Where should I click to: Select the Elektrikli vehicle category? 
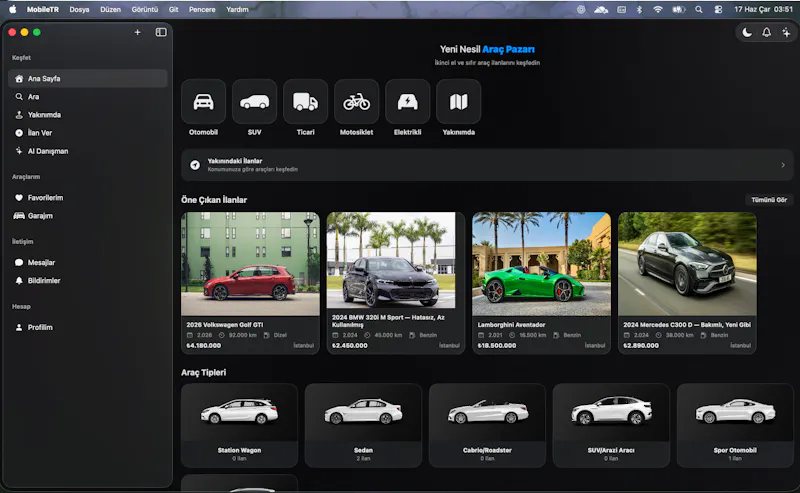click(407, 102)
